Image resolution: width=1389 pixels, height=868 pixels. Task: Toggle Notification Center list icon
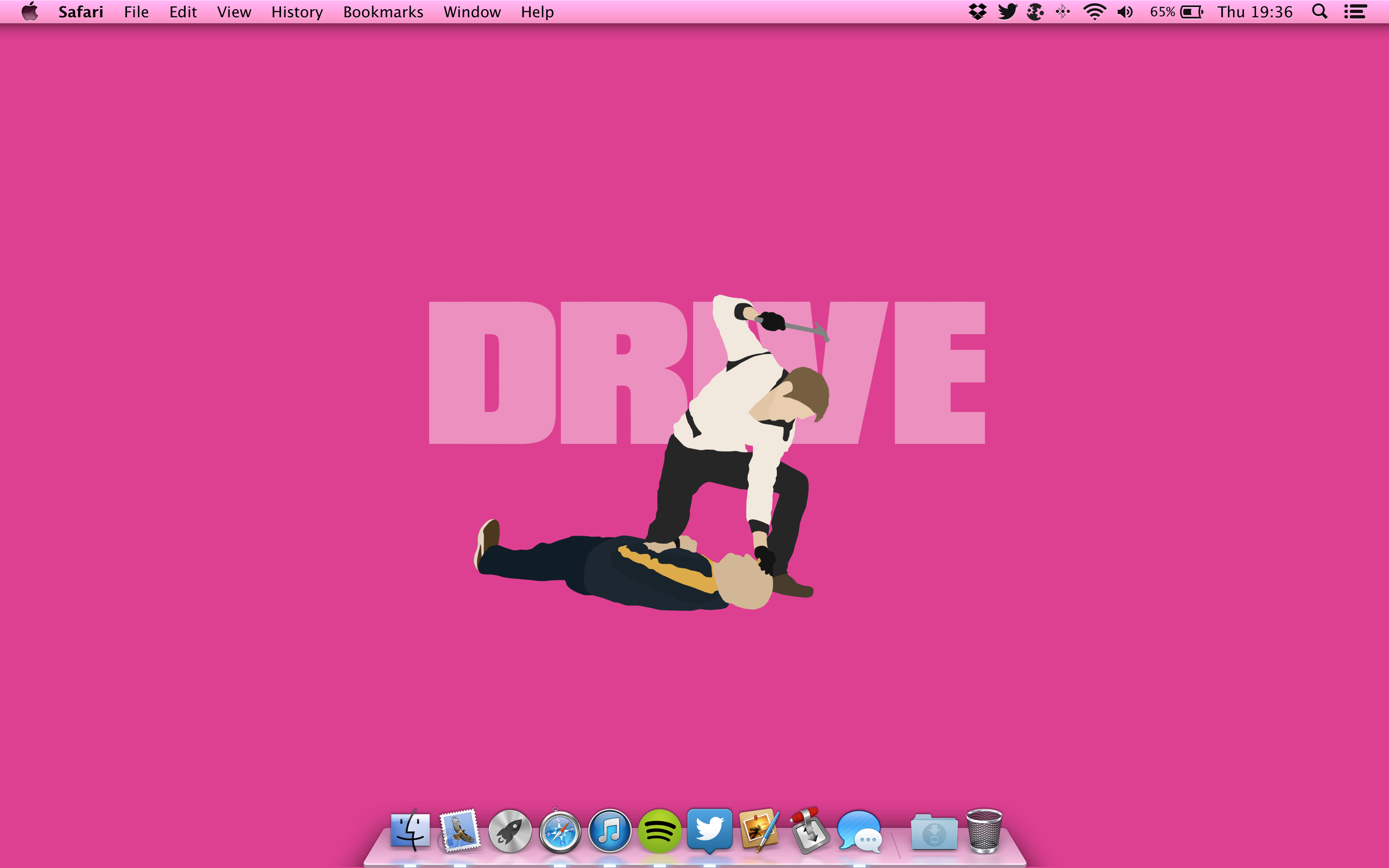pyautogui.click(x=1355, y=11)
